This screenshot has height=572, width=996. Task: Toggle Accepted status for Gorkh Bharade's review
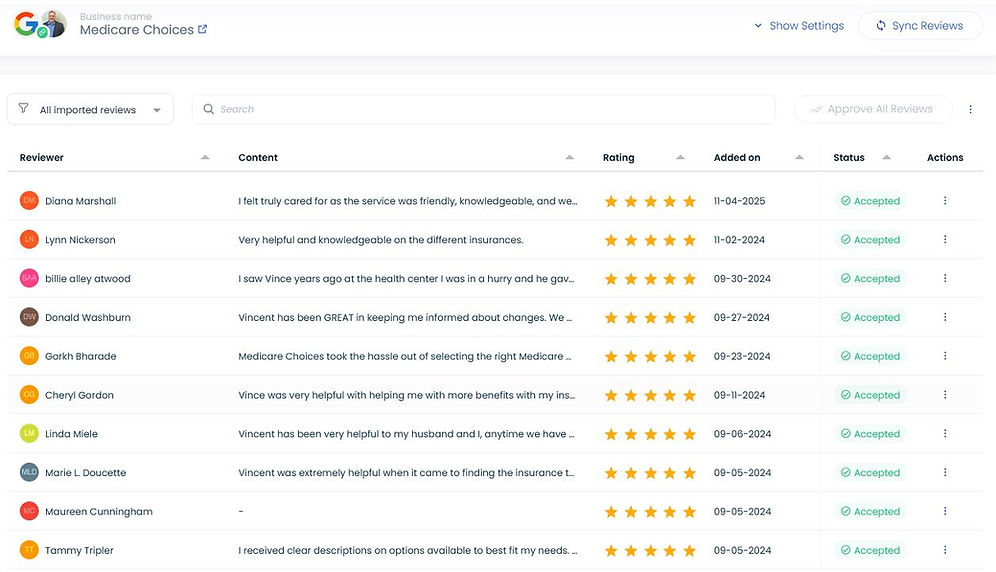[870, 356]
